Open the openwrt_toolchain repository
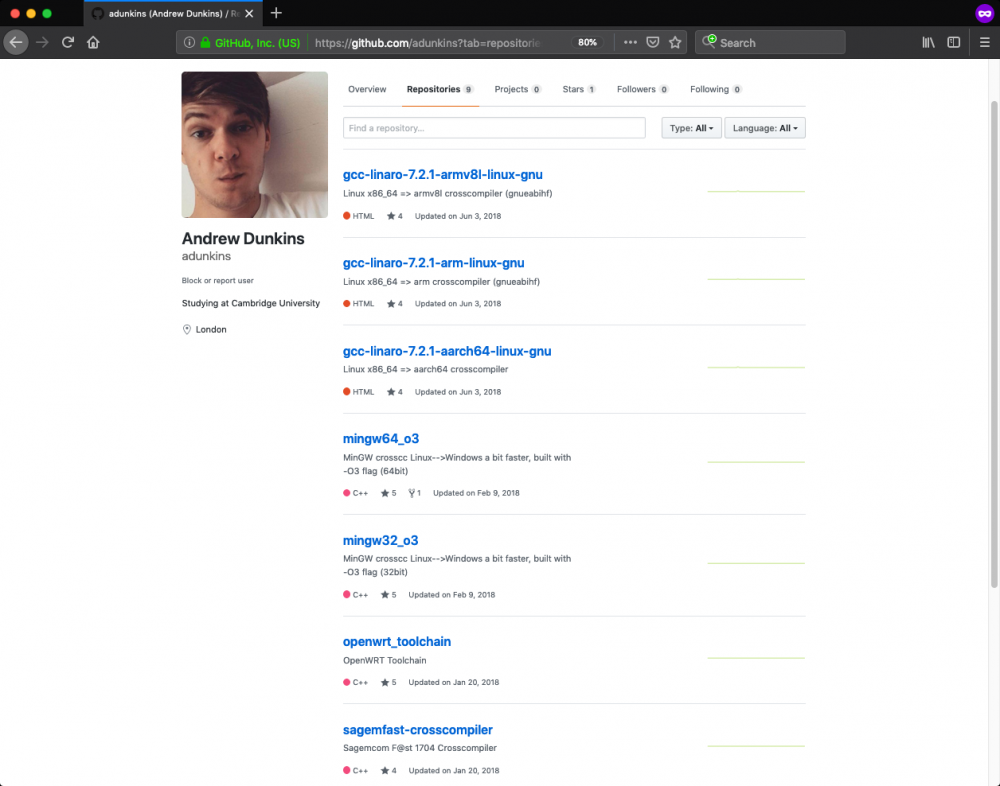Viewport: 1000px width, 786px height. point(397,642)
